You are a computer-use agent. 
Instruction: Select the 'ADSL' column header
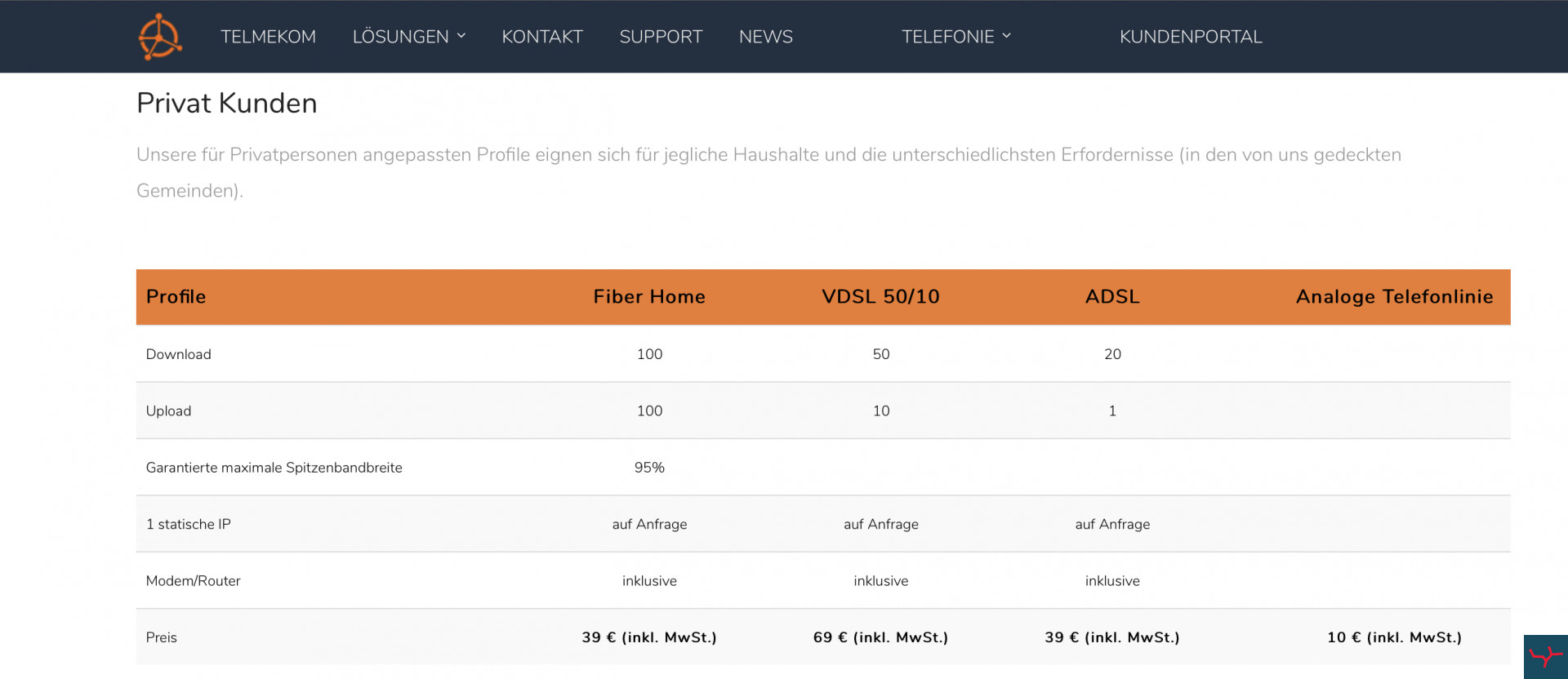coord(1112,296)
